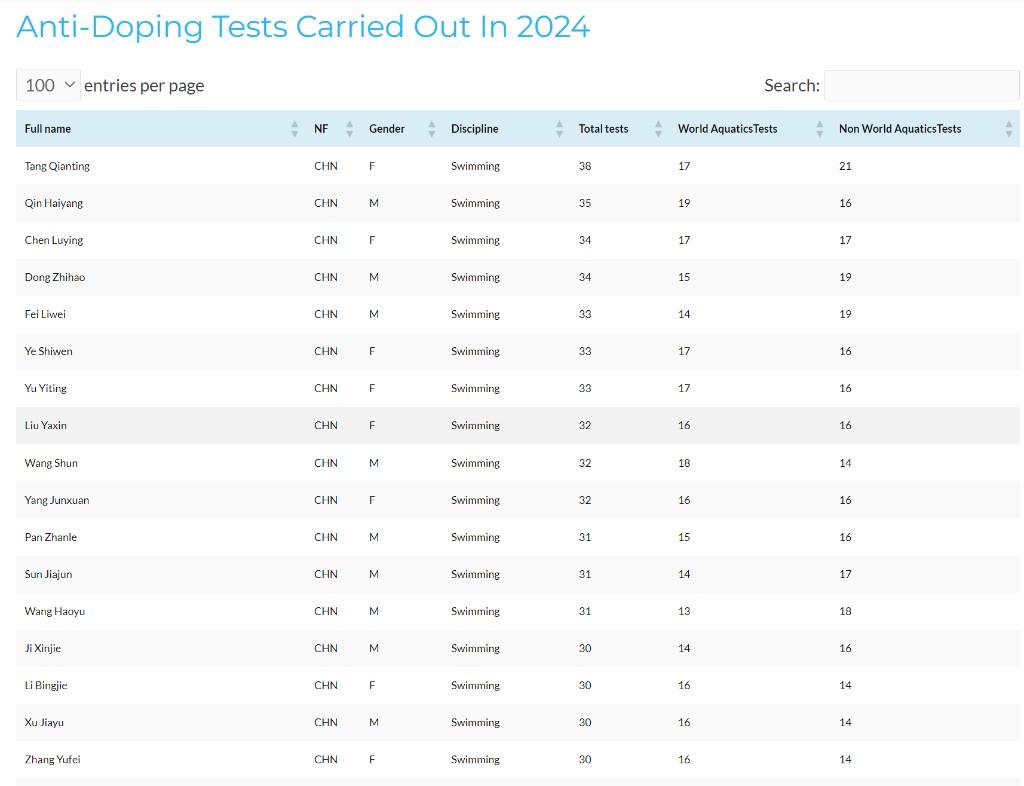This screenshot has width=1024, height=786.
Task: Toggle sort icon for Gender column
Action: 432,129
